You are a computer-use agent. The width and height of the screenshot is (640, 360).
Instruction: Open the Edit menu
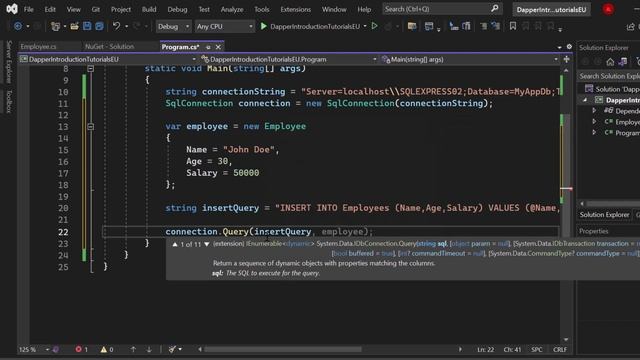[x=50, y=9]
